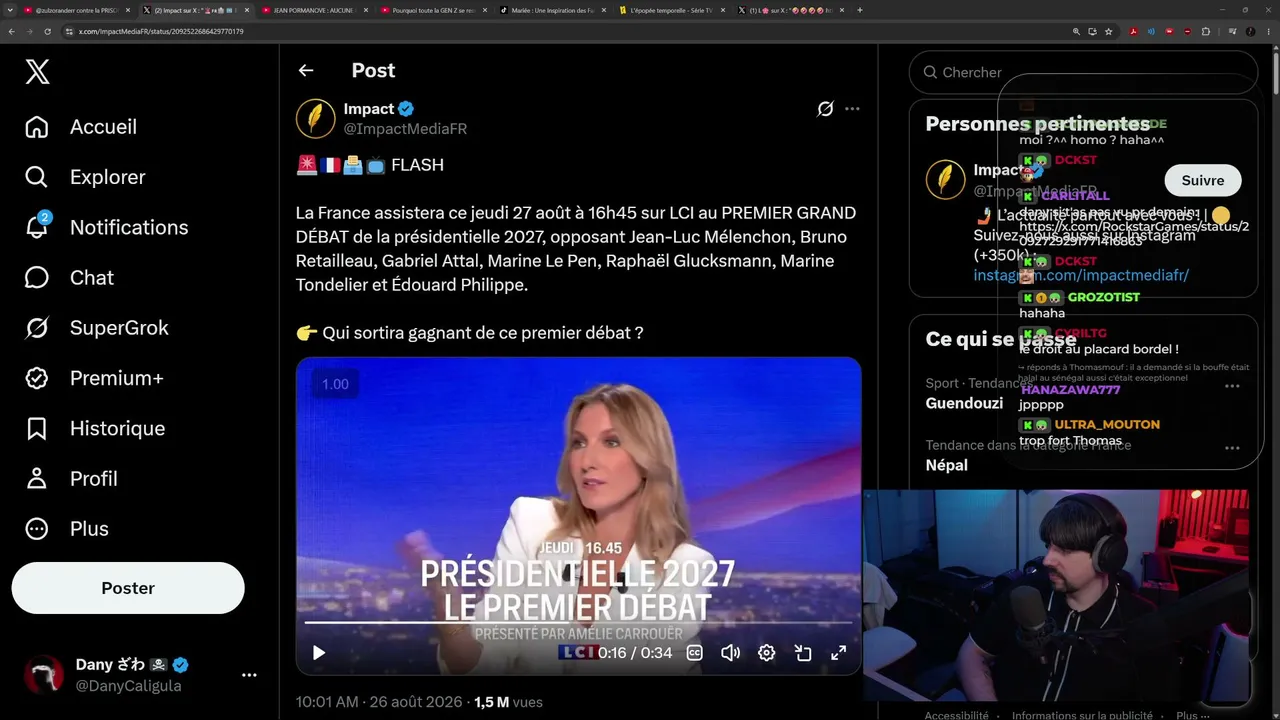The height and width of the screenshot is (720, 1280).
Task: Switch to the zulzorander PRISON browser tab
Action: [76, 10]
